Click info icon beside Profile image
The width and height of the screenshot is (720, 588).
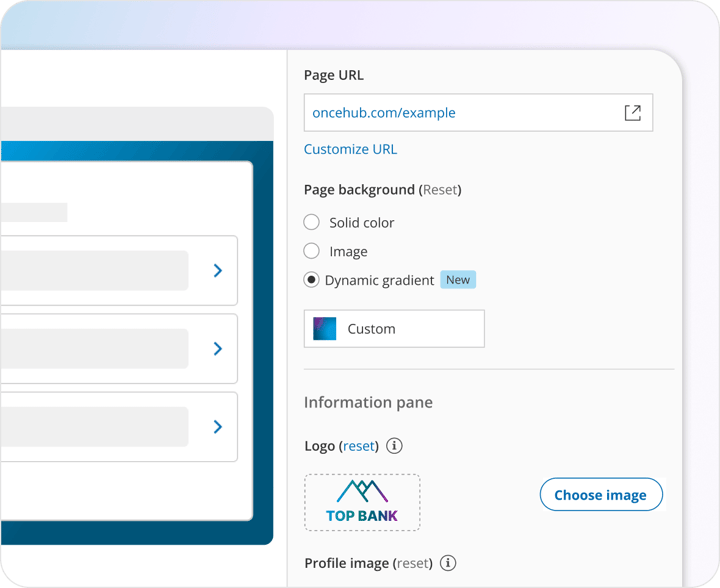pyautogui.click(x=448, y=564)
